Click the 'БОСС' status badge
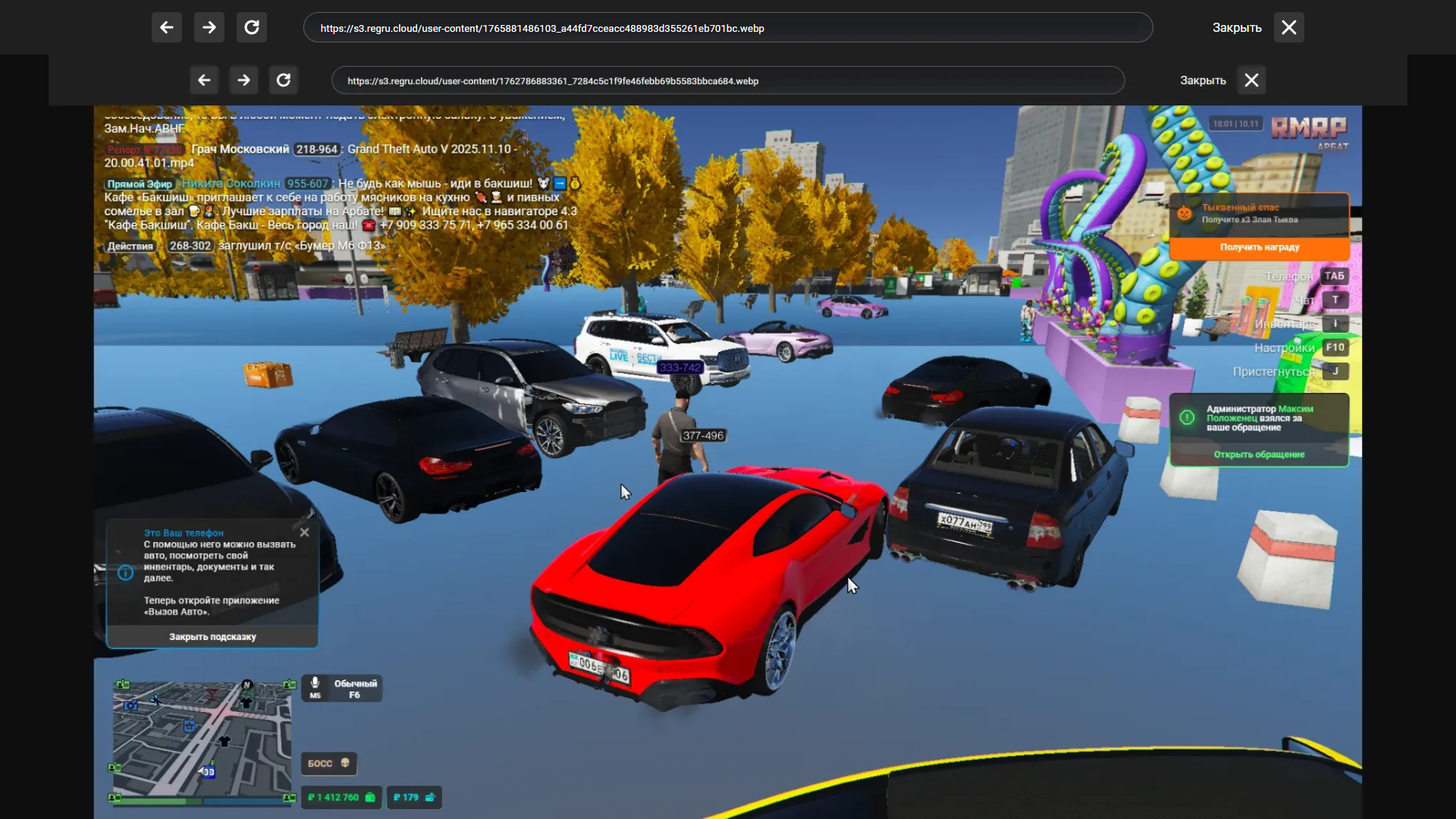Viewport: 1456px width, 819px height. click(328, 764)
